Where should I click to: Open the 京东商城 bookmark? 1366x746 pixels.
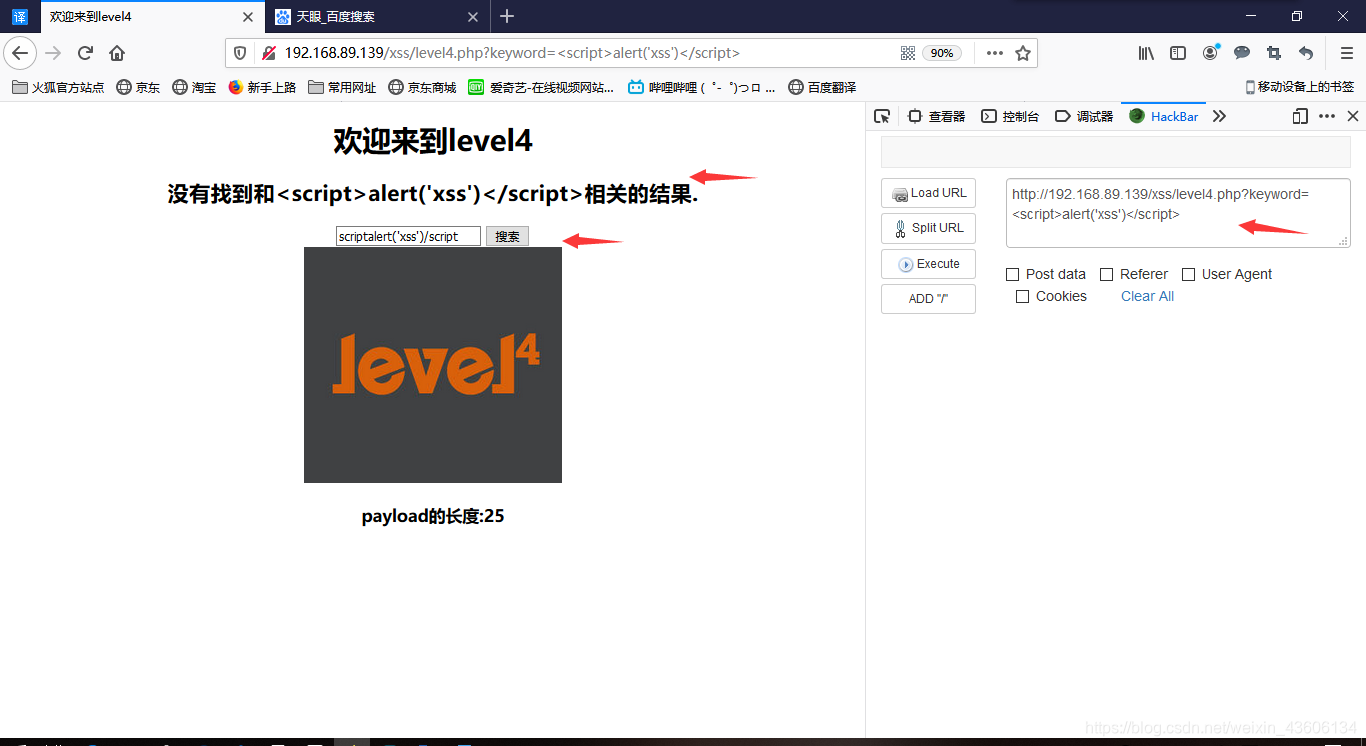[x=422, y=87]
